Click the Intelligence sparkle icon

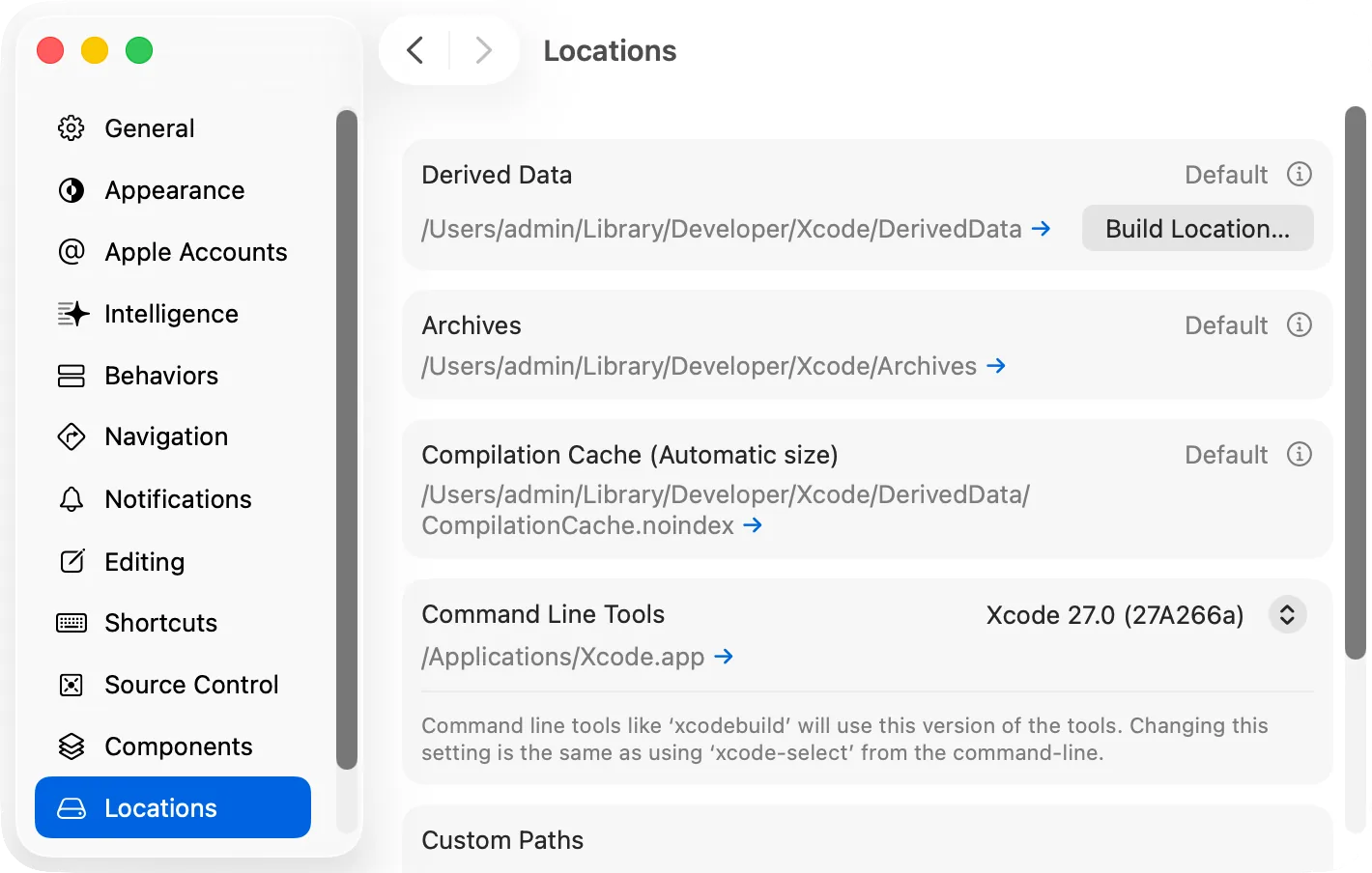point(72,314)
